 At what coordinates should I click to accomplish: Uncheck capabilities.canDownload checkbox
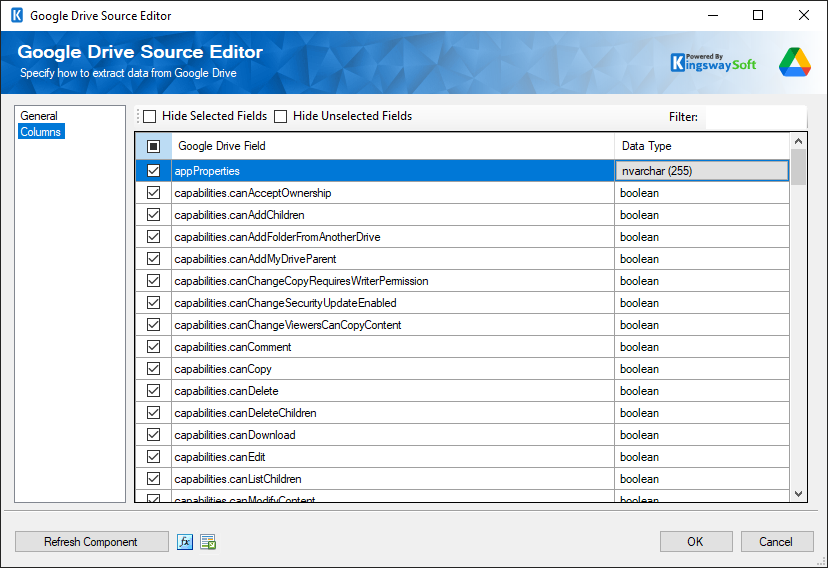(154, 434)
